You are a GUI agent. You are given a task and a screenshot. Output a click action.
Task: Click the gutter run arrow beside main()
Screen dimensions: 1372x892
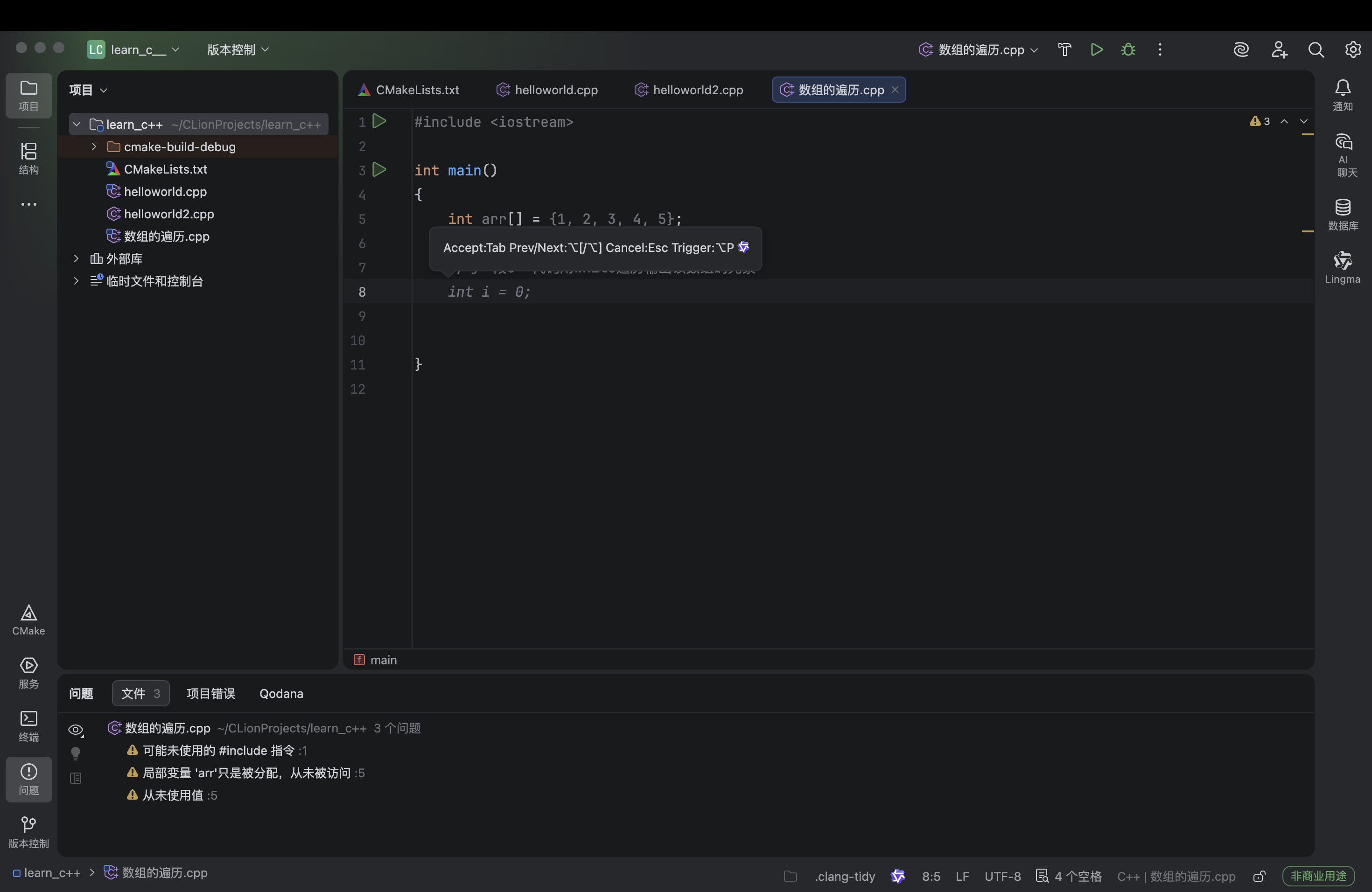[379, 170]
